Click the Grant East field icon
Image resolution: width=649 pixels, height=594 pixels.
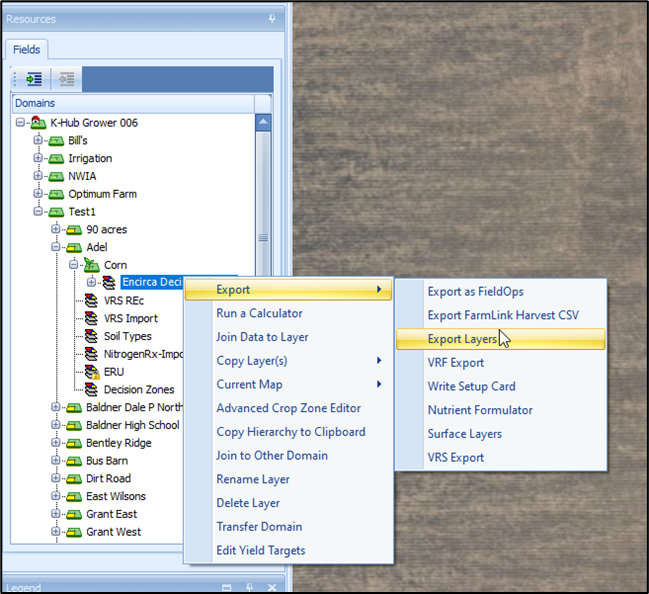point(74,515)
